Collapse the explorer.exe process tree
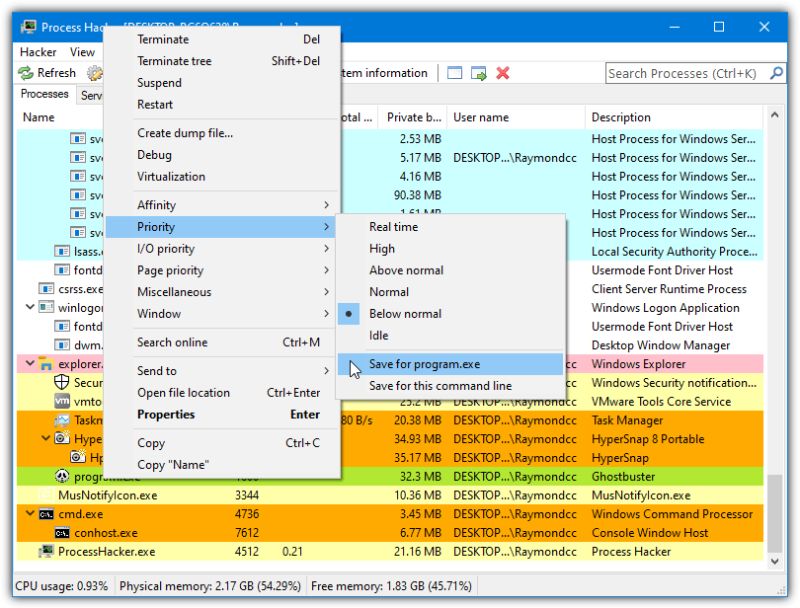800x608 pixels. coord(30,363)
